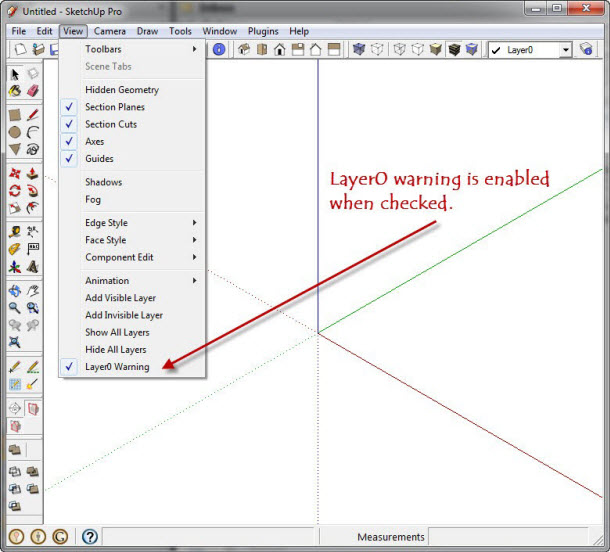The width and height of the screenshot is (610, 552).
Task: Select the Rectangle drawing tool
Action: (x=15, y=115)
